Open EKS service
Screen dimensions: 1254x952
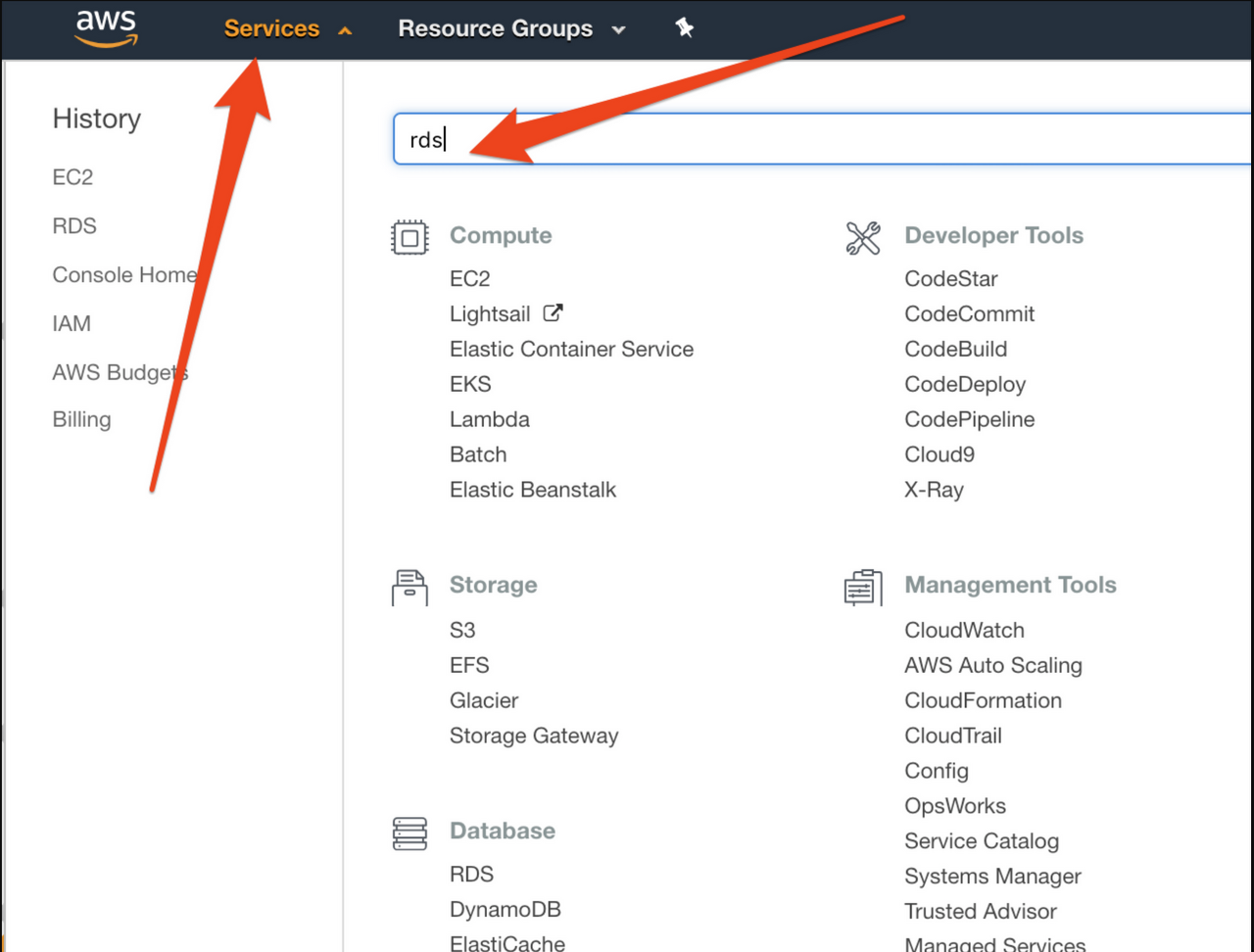pyautogui.click(x=470, y=385)
